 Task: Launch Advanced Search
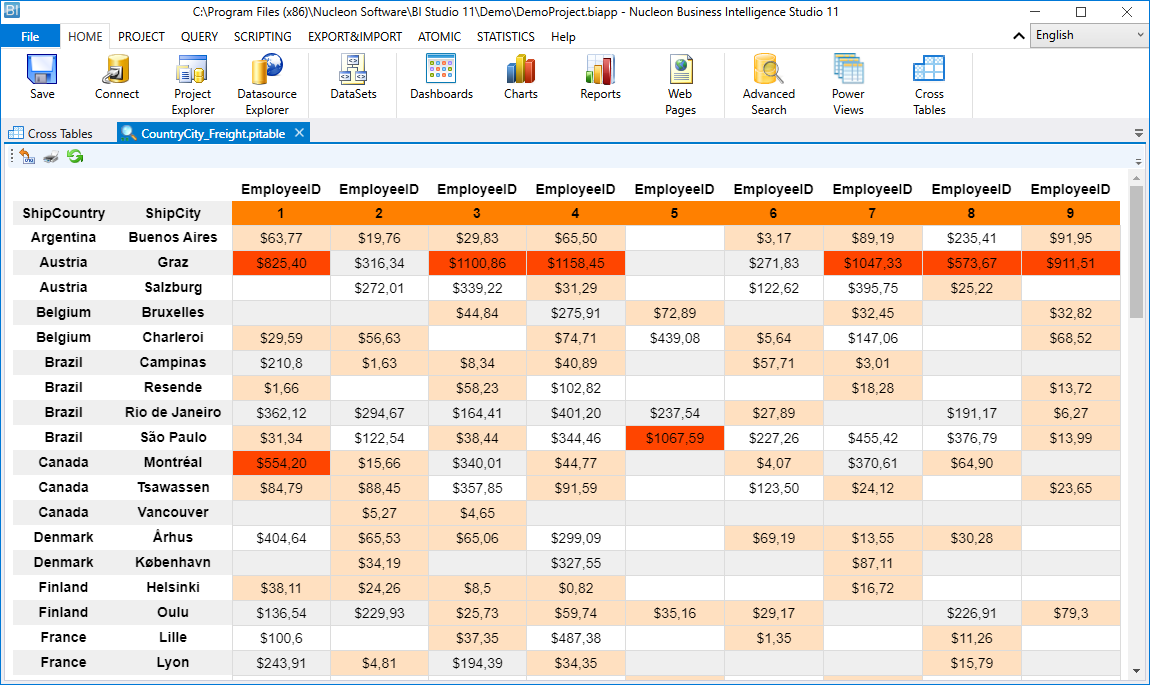pos(769,85)
